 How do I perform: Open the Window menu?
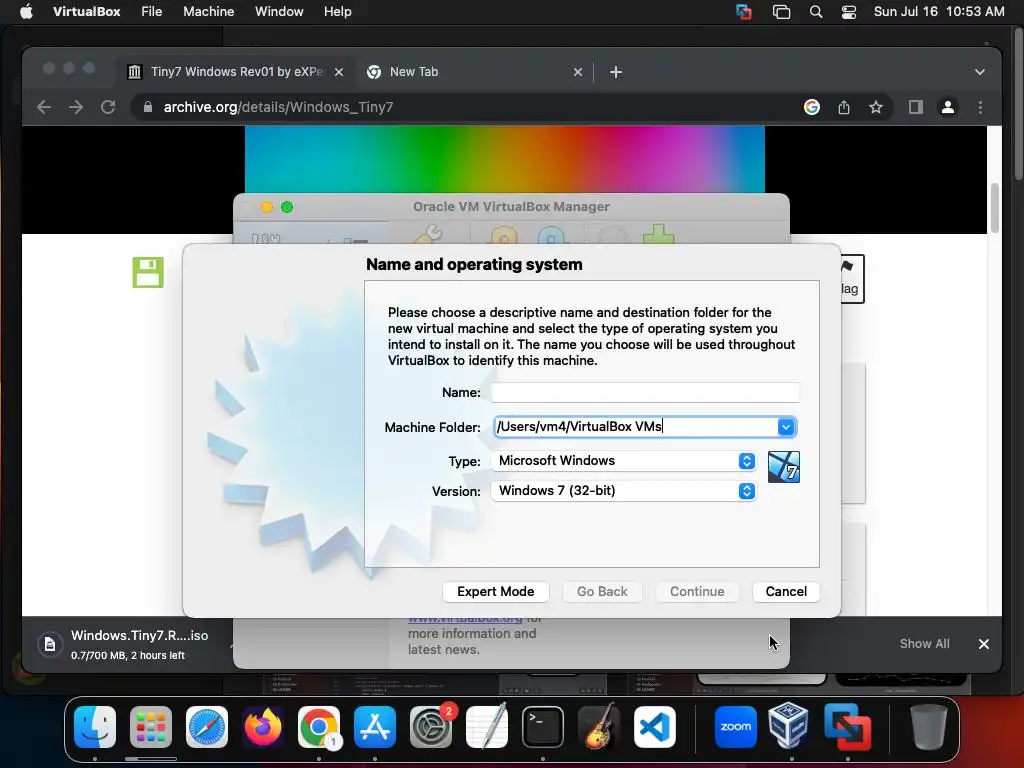(x=279, y=12)
